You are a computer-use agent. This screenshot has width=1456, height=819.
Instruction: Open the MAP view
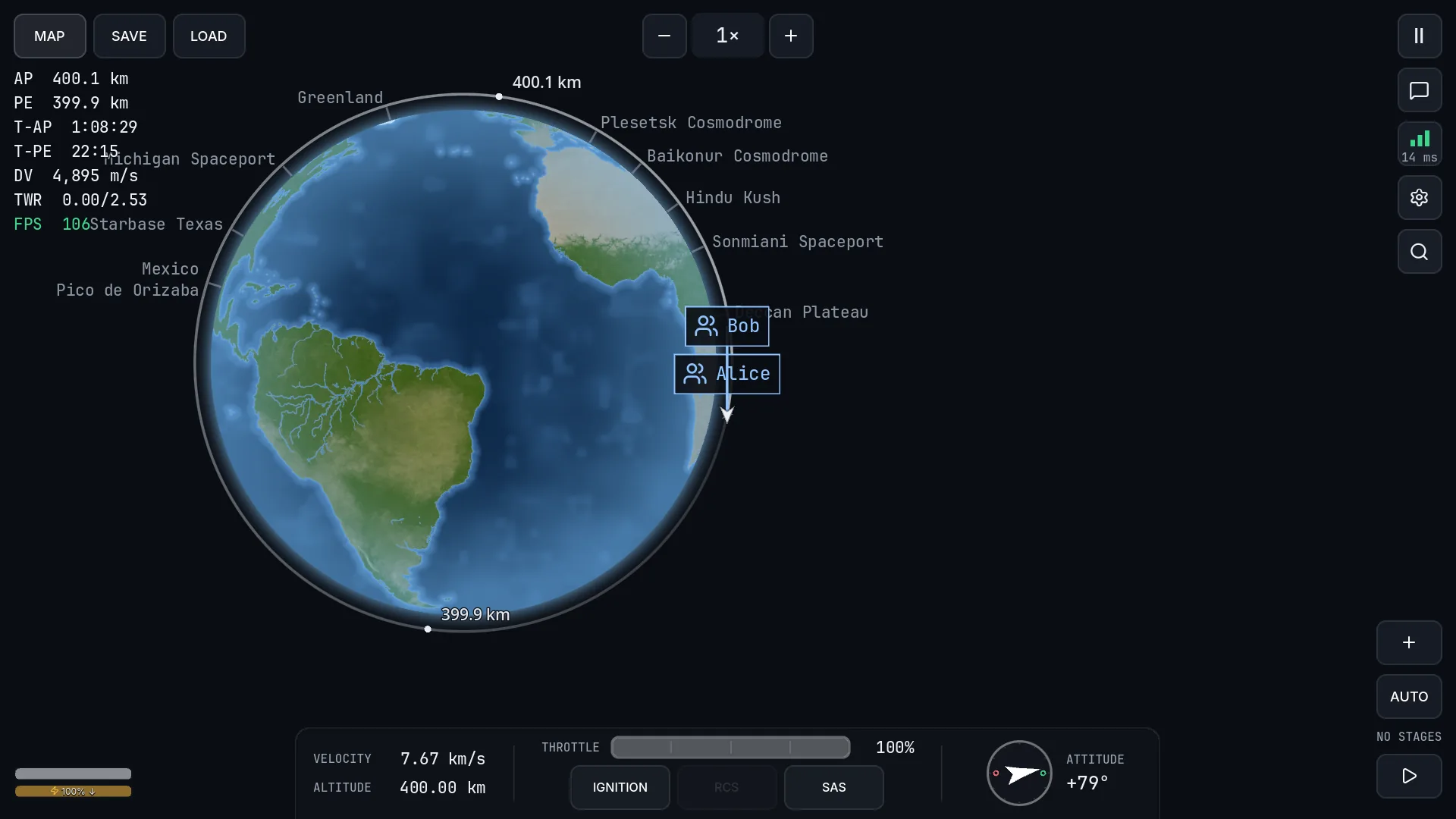[49, 36]
